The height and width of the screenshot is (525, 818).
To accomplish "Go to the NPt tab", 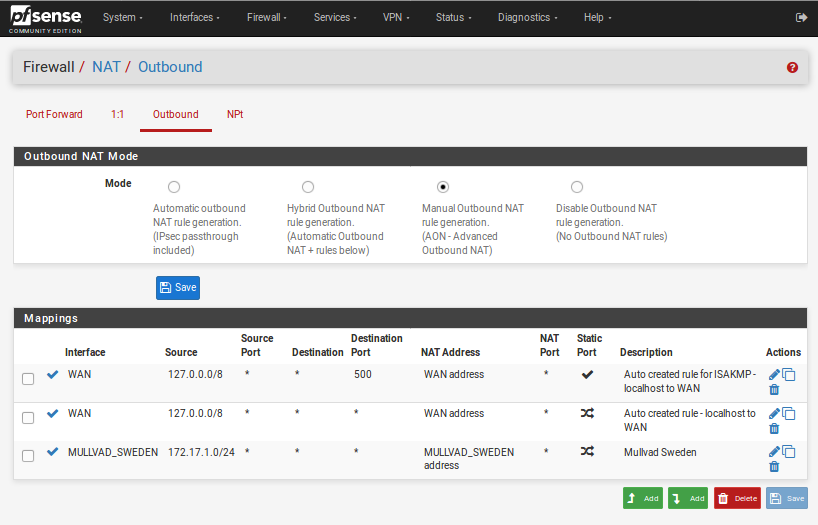I will [x=235, y=115].
